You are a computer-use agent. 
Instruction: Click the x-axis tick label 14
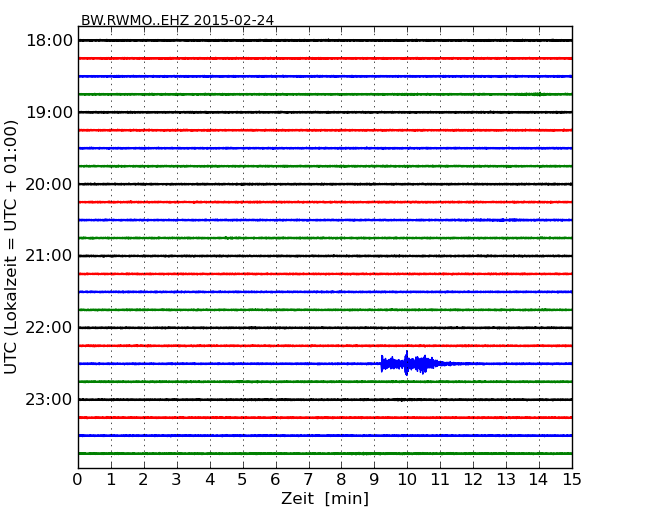tap(539, 480)
